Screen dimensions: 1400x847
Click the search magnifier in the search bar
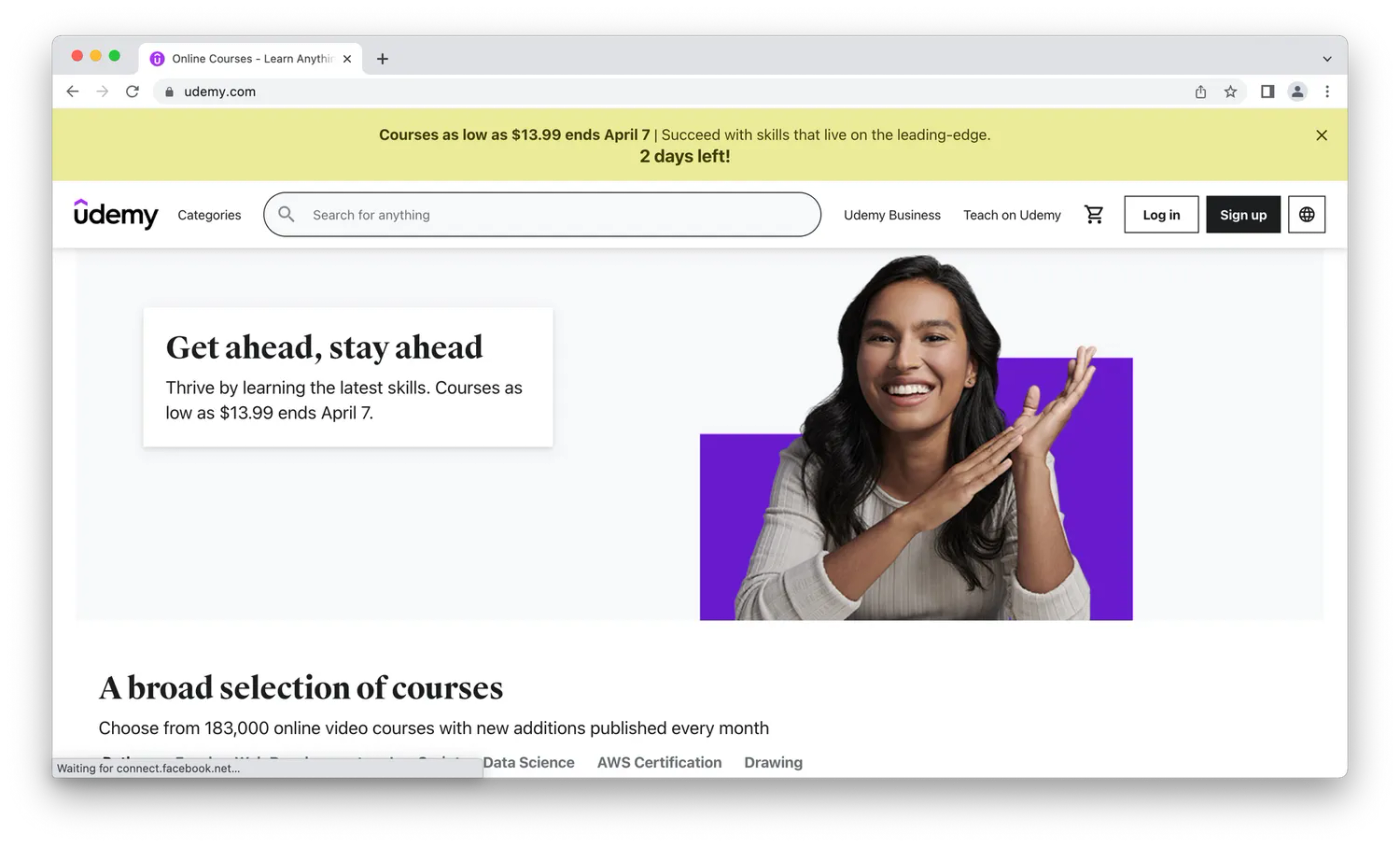(x=286, y=214)
